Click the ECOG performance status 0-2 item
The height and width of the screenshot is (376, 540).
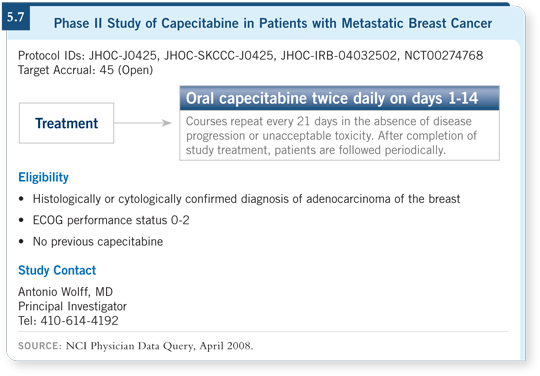coord(111,220)
